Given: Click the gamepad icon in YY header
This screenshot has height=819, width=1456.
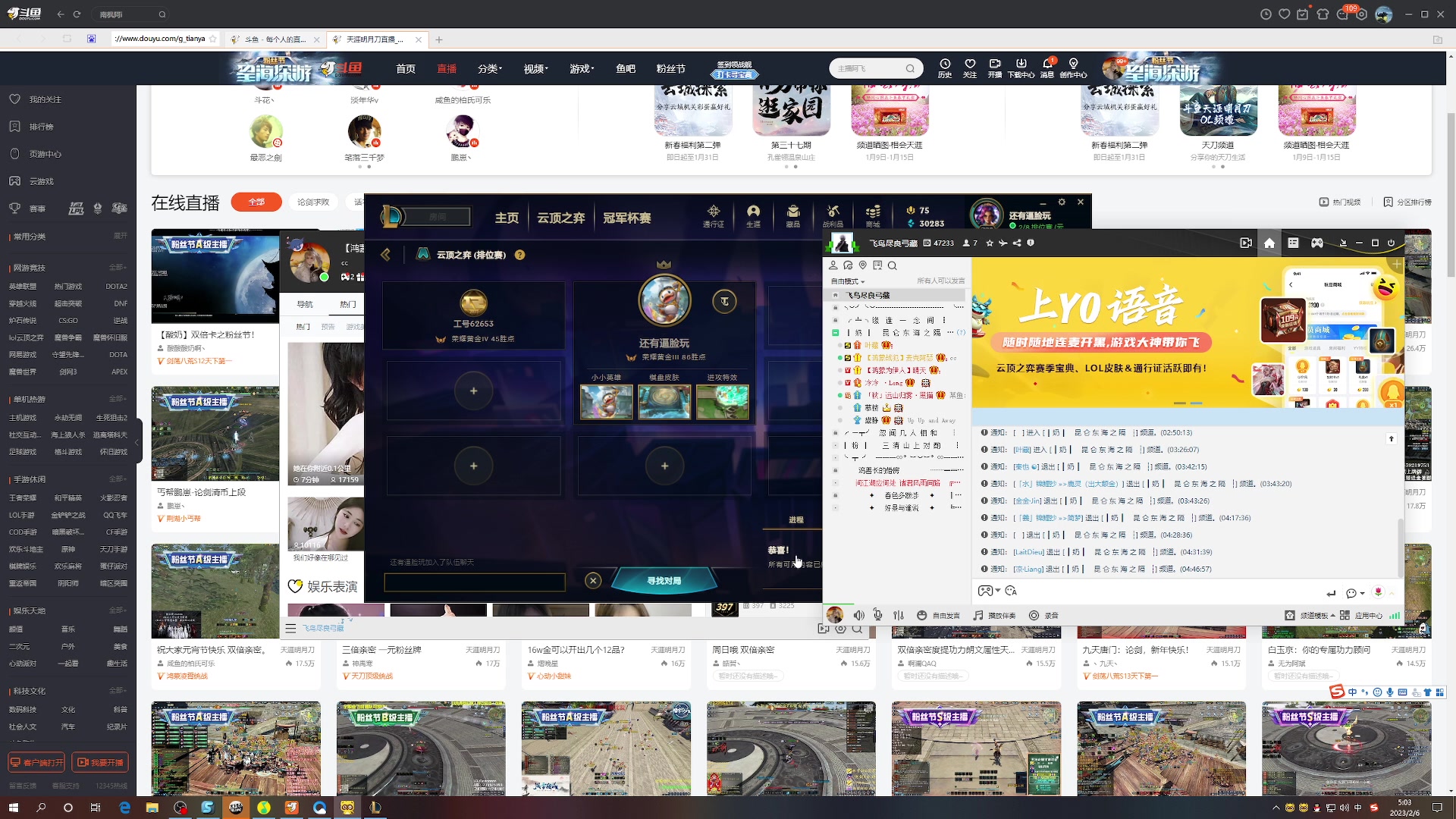Looking at the screenshot, I should click(x=1317, y=243).
